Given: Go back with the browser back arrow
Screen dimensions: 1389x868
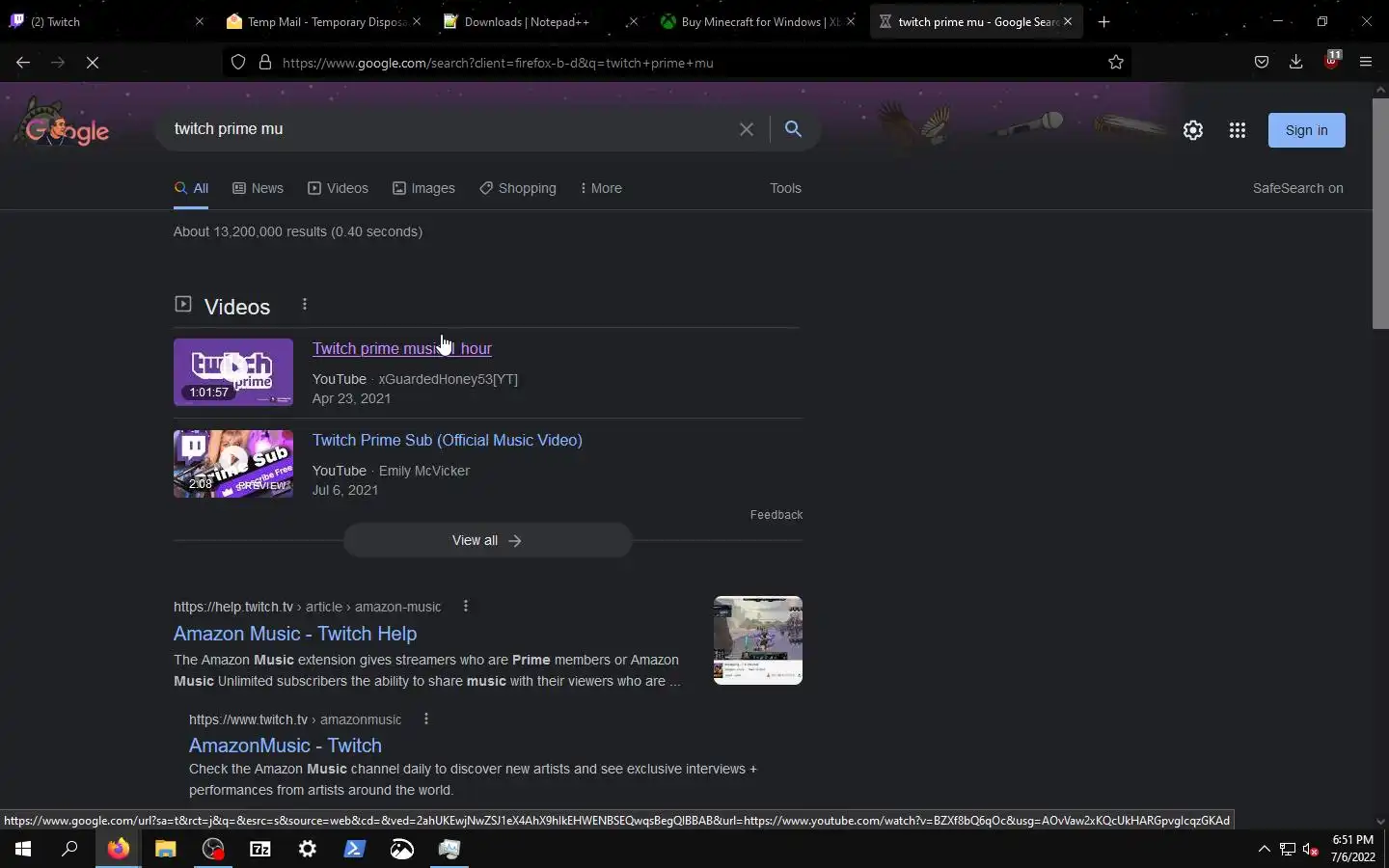Looking at the screenshot, I should pos(23,63).
